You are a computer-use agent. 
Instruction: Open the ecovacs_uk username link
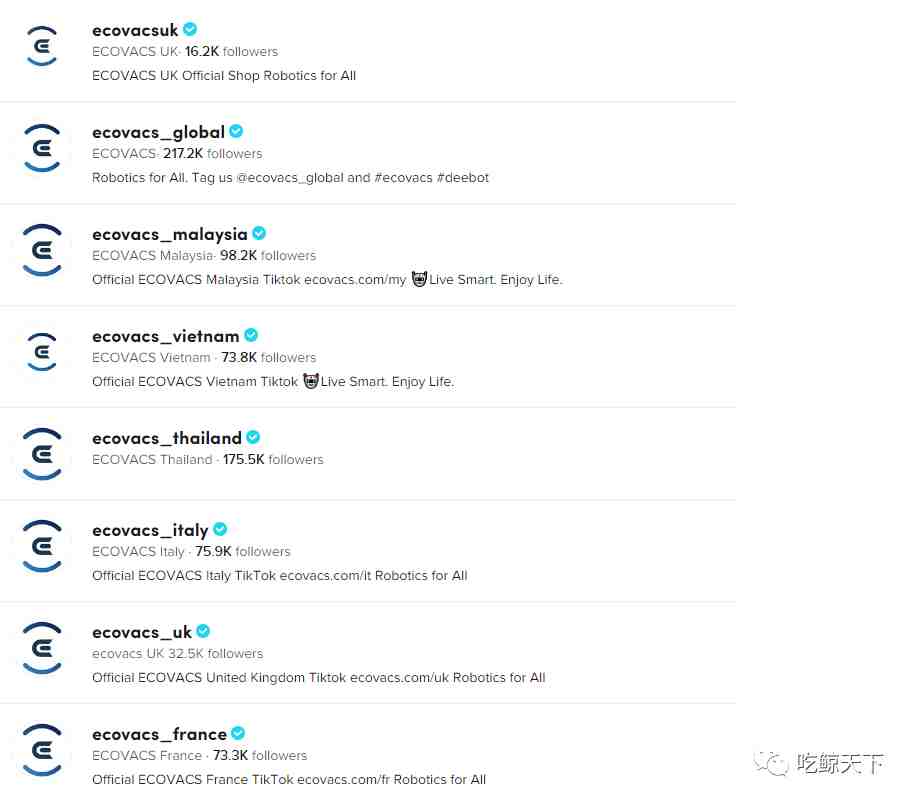tap(141, 632)
